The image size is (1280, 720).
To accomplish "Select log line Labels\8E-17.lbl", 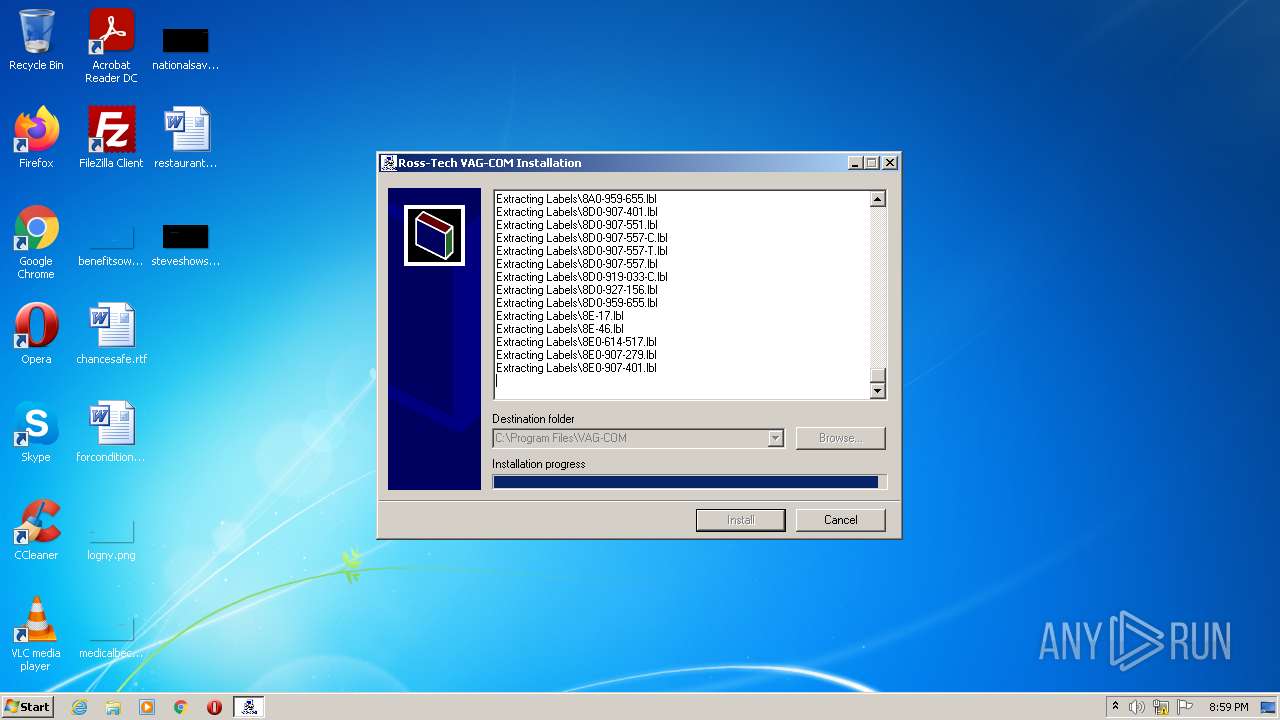I will (560, 316).
